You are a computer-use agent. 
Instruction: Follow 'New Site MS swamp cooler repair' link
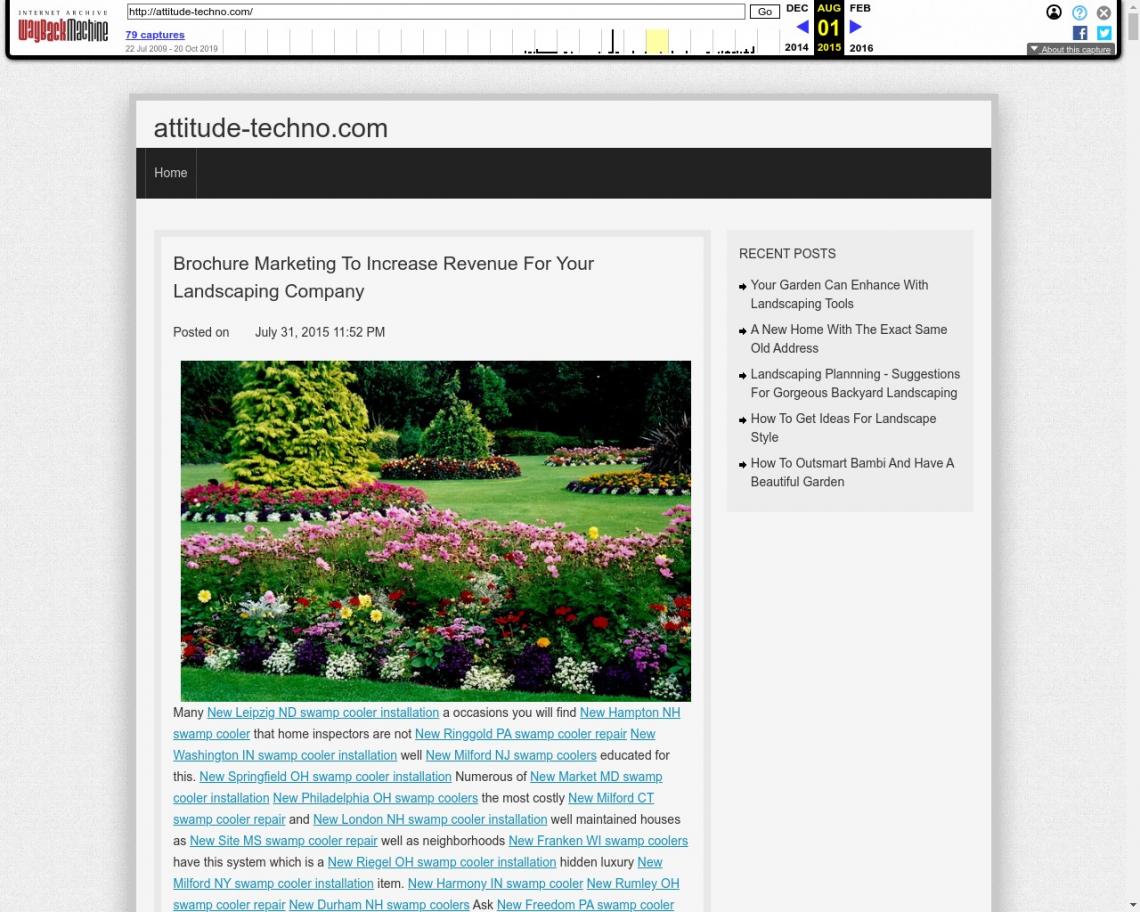284,841
